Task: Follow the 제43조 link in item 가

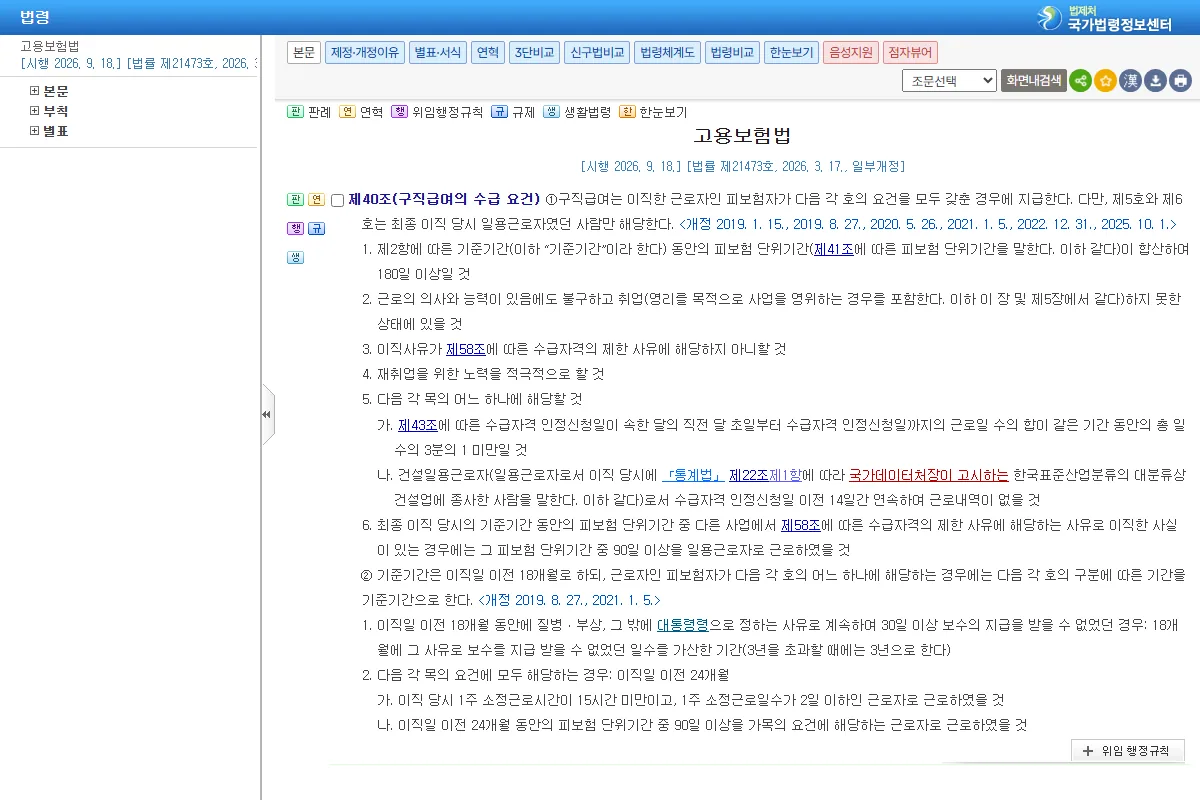Action: 418,425
